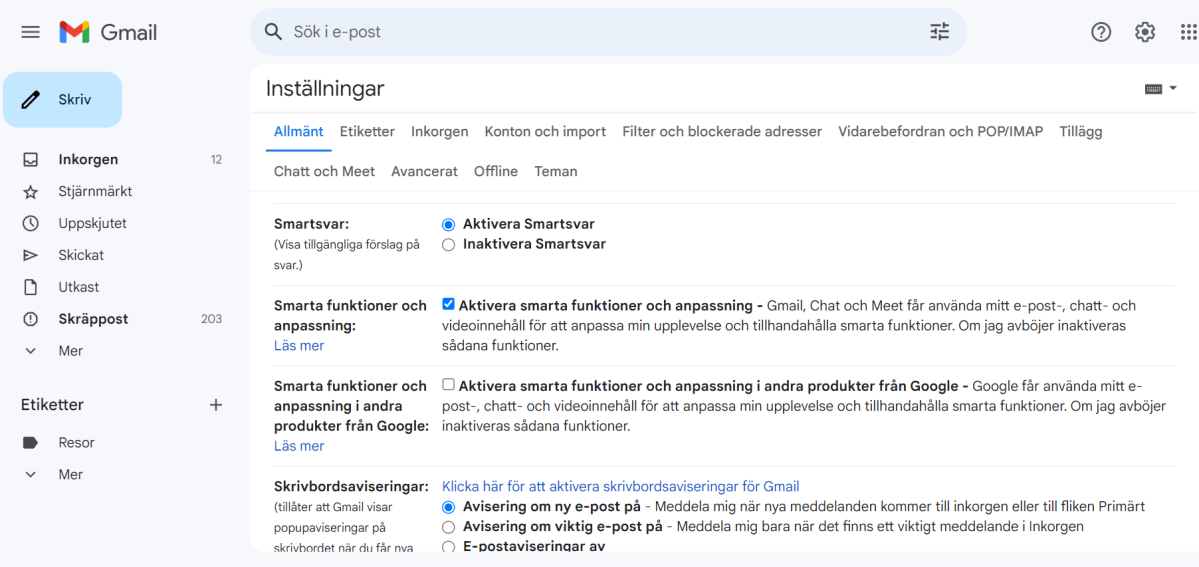The image size is (1199, 567).
Task: Uncheck Aktivera smarta funktioner och anpassning
Action: [449, 305]
